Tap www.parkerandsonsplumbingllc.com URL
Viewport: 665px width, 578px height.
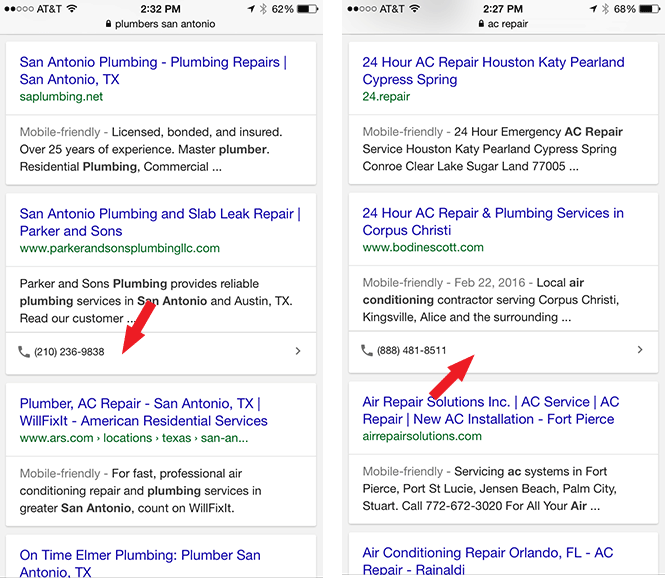click(x=120, y=248)
